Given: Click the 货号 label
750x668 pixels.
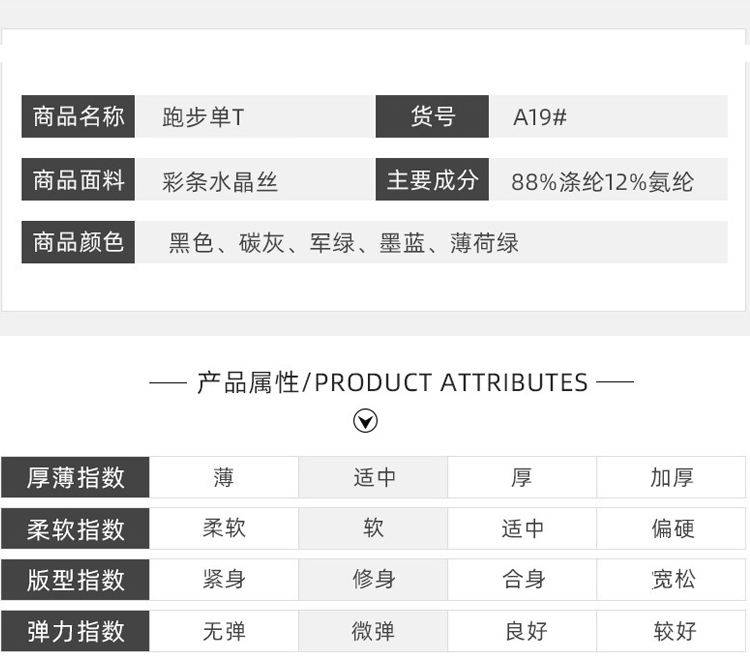Looking at the screenshot, I should 432,117.
